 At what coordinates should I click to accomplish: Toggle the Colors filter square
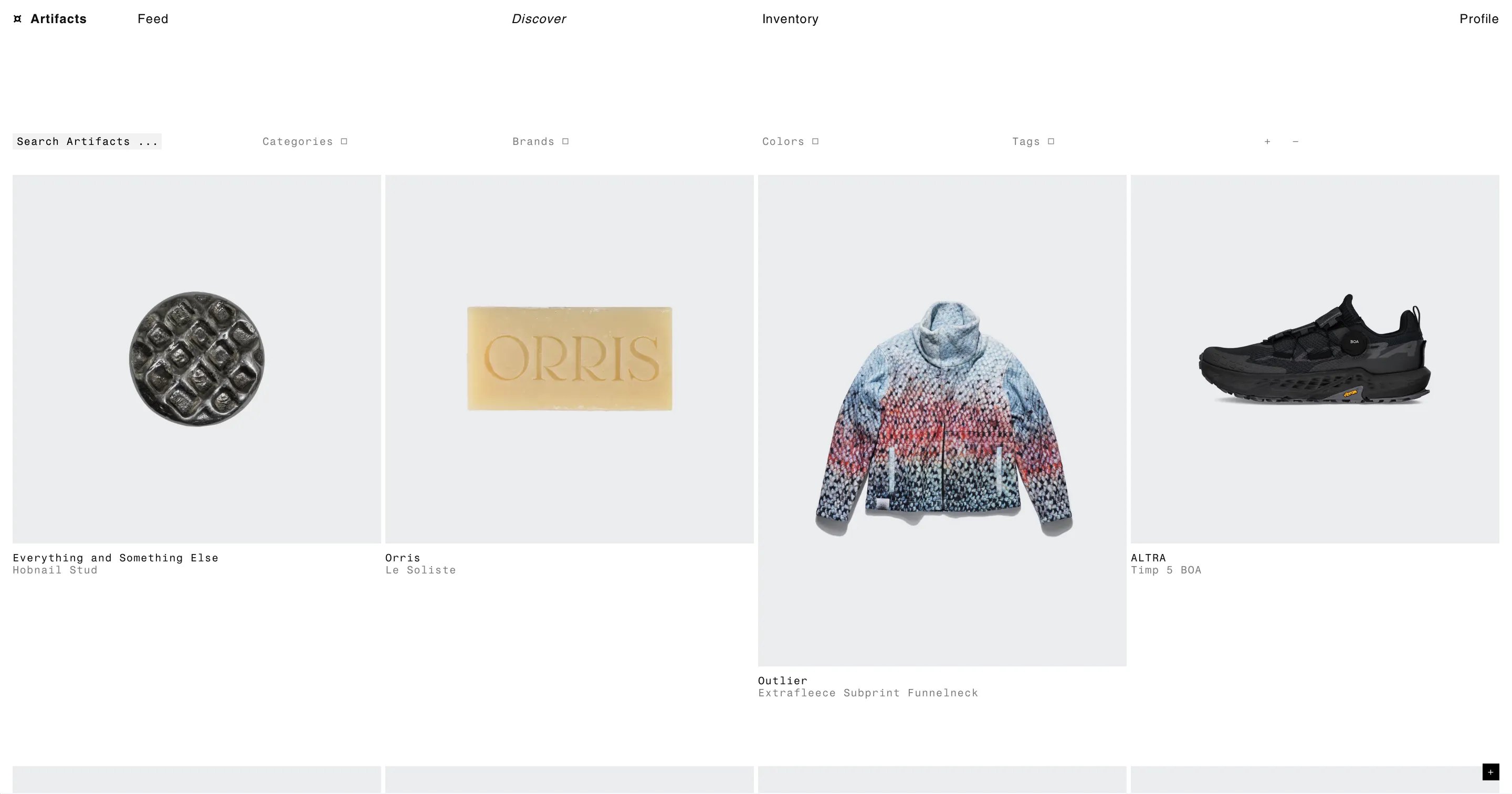click(x=815, y=142)
